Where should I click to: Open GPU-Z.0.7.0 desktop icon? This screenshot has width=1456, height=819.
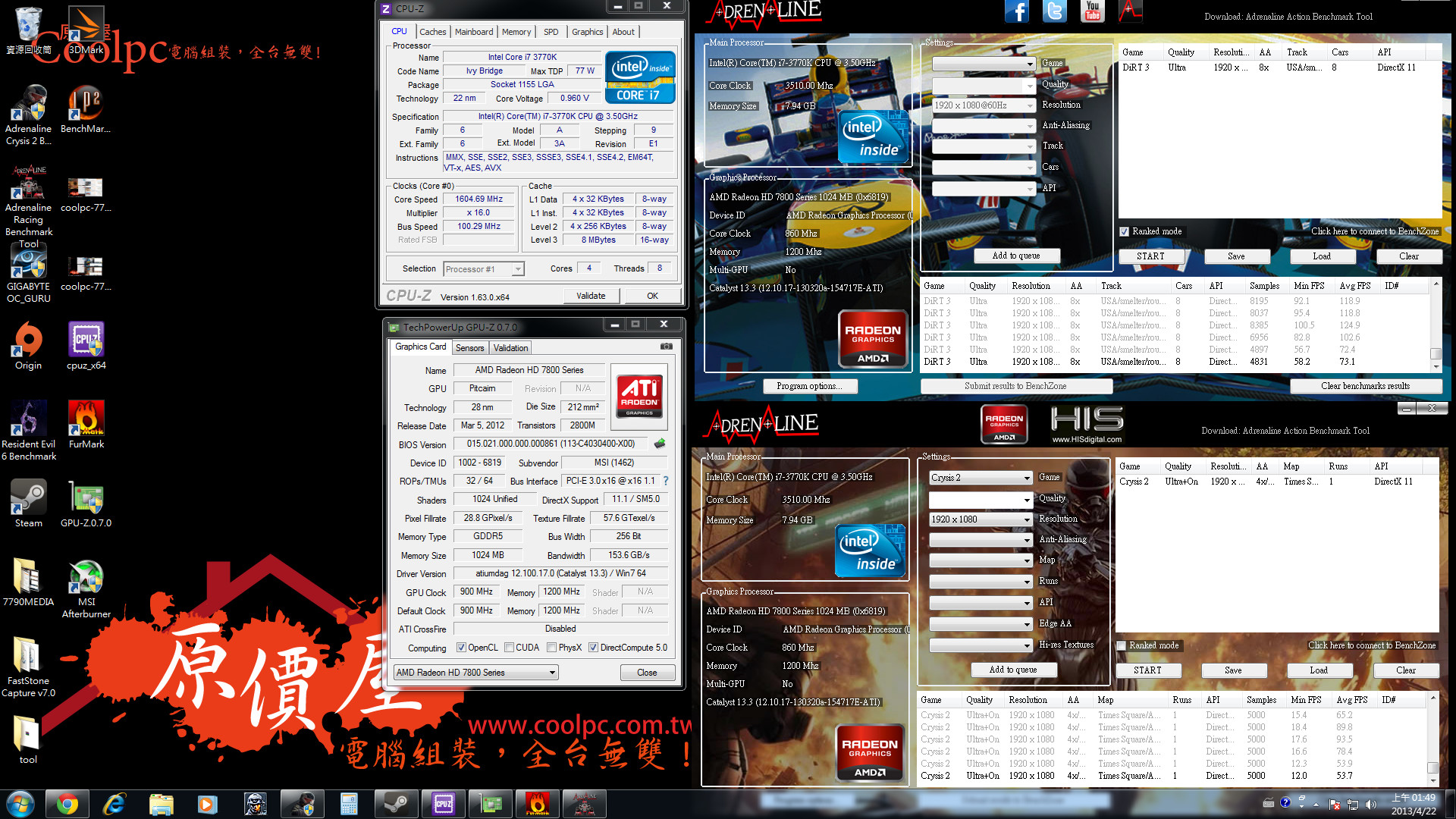[x=86, y=504]
